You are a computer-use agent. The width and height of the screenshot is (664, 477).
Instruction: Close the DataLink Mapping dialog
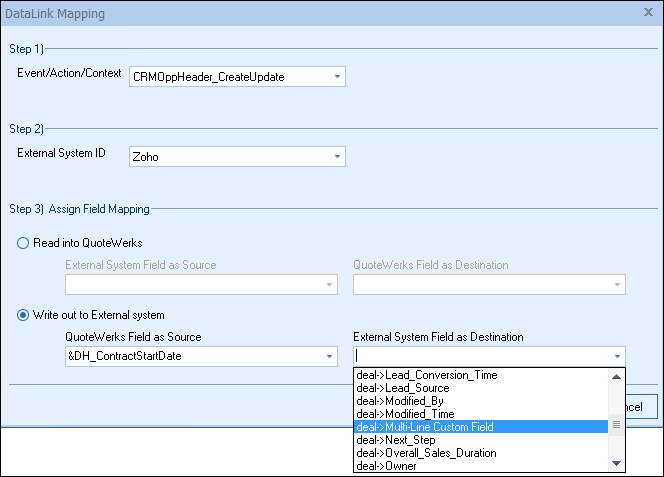click(x=648, y=14)
